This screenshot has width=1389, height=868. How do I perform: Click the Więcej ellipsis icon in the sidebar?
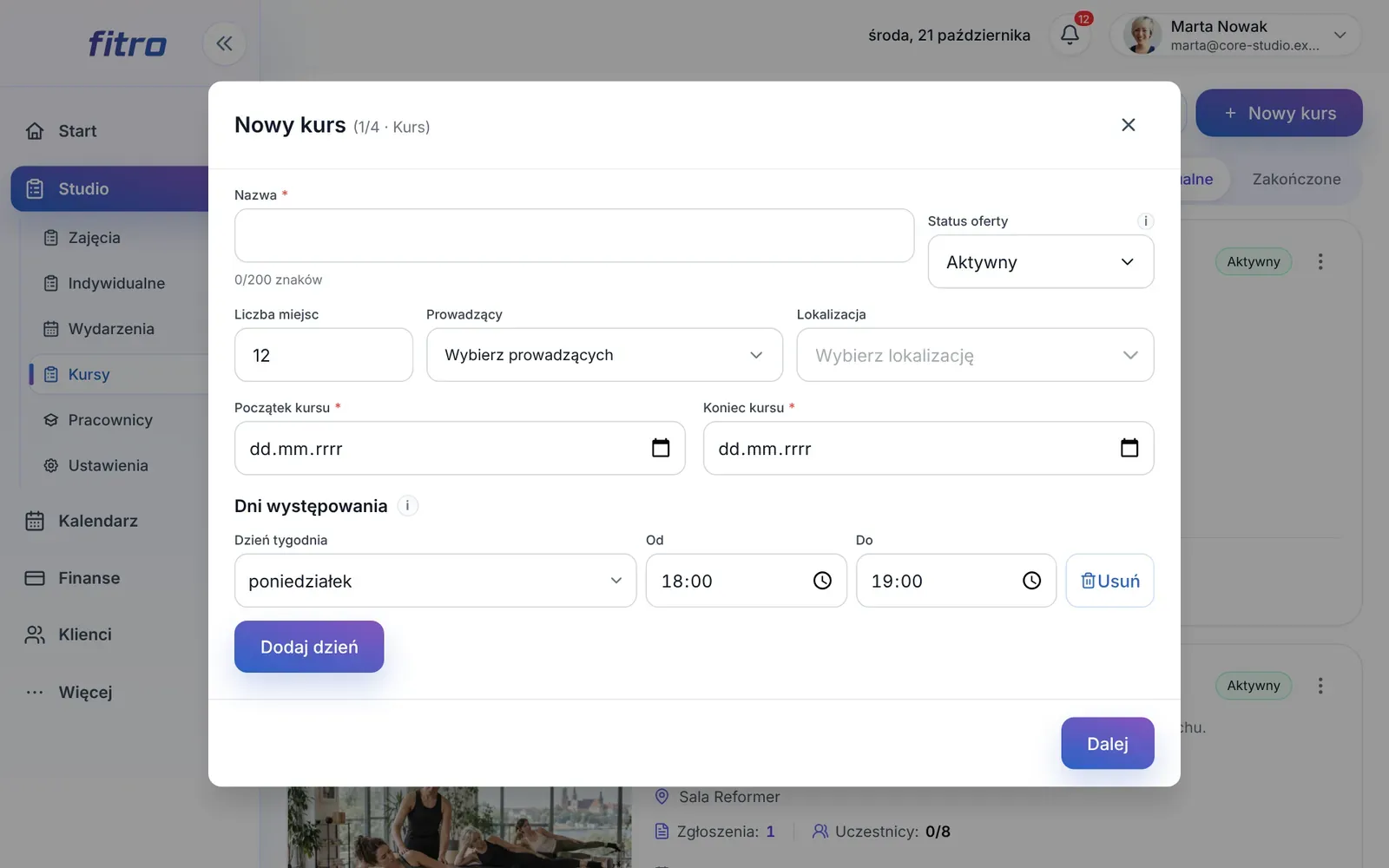[x=35, y=692]
